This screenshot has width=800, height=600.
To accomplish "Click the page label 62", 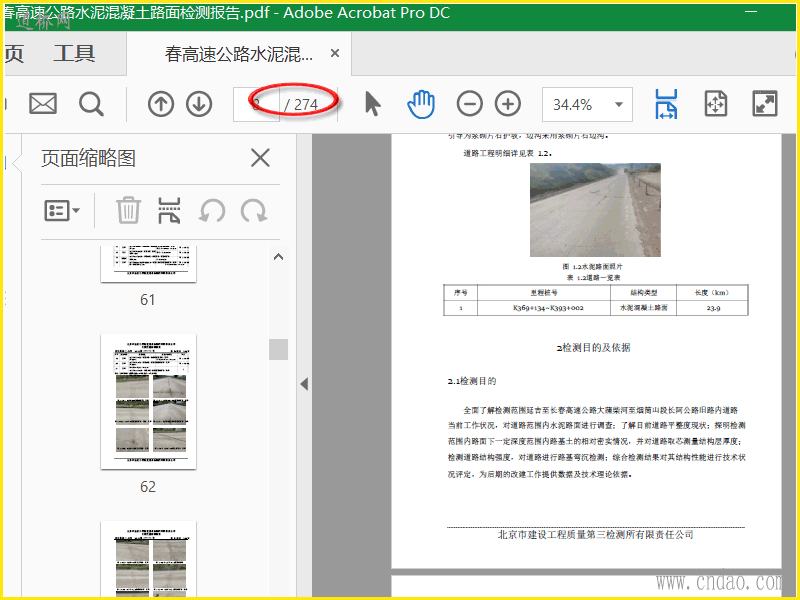I will [148, 487].
